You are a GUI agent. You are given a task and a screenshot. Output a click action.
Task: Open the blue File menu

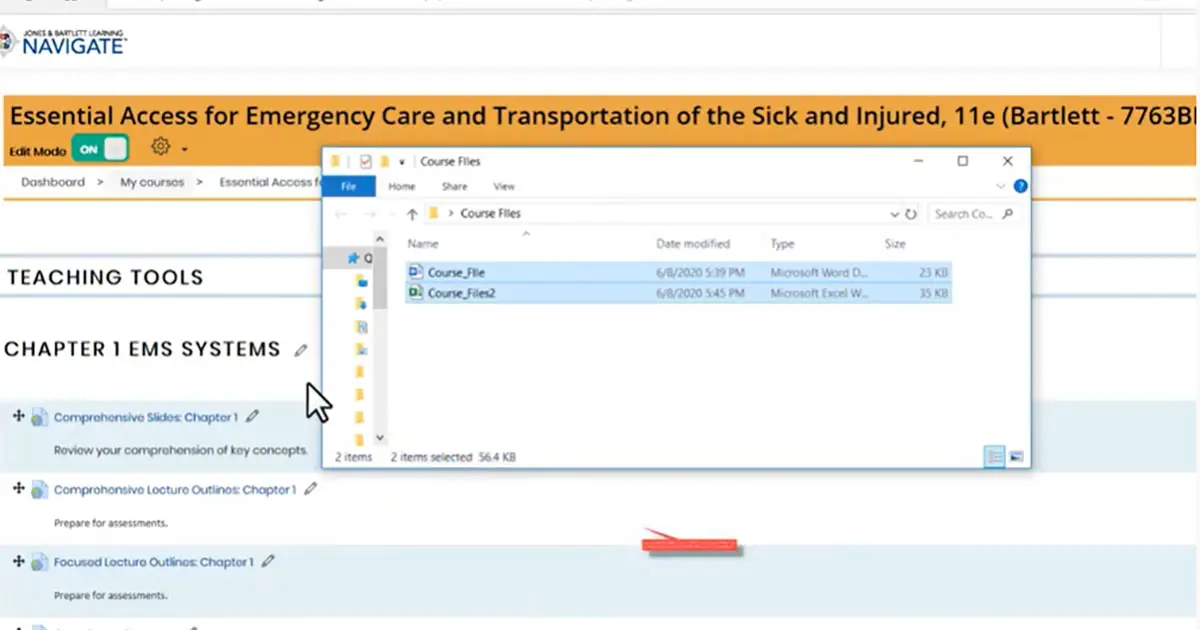coord(349,186)
